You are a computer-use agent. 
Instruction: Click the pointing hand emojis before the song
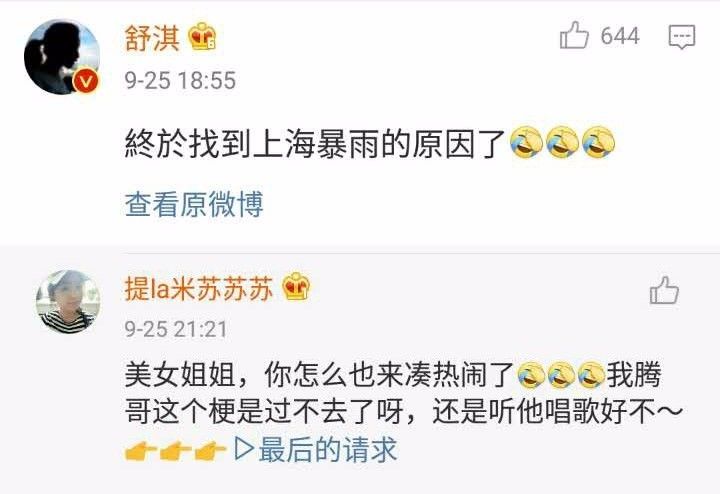point(176,450)
